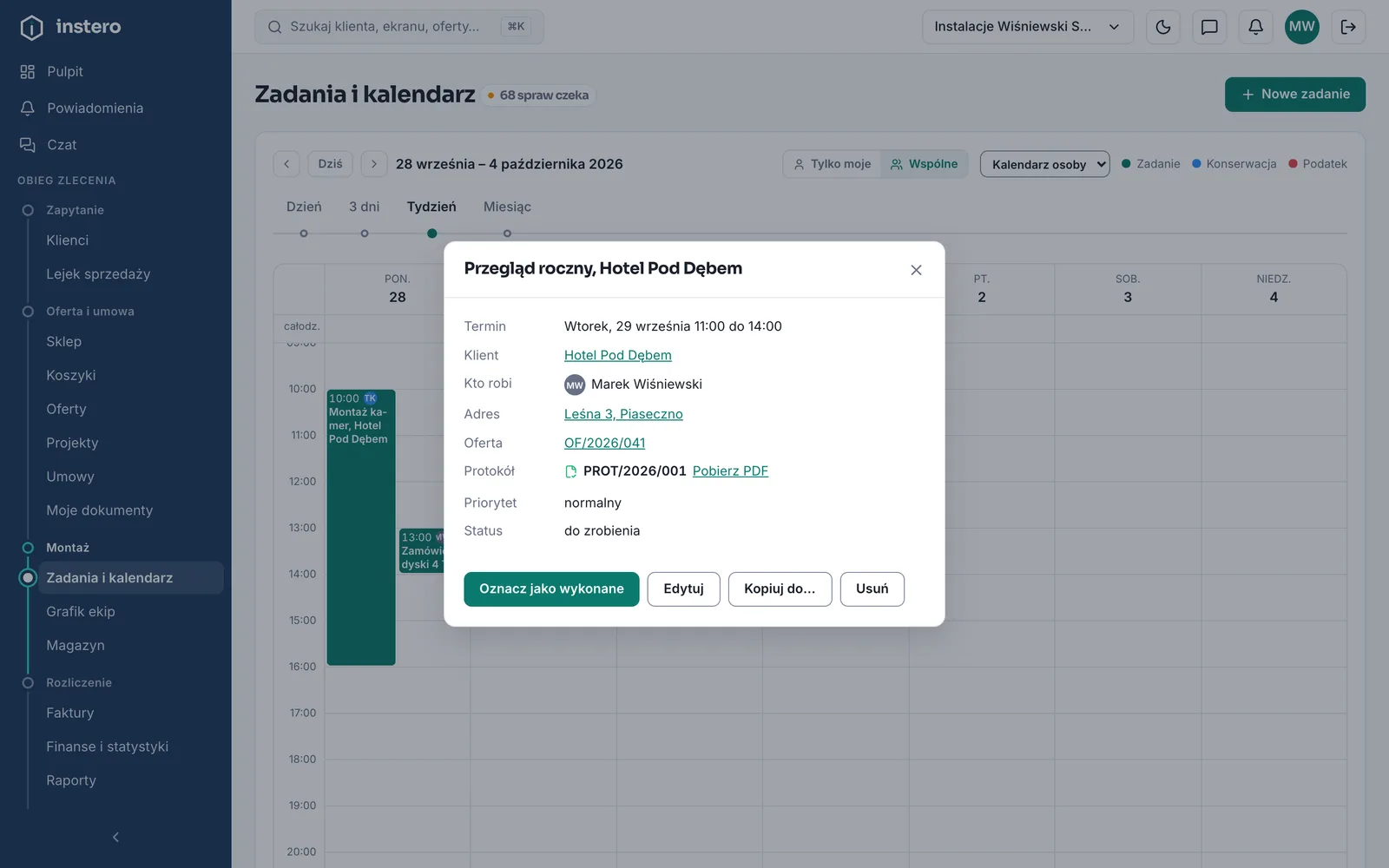This screenshot has width=1389, height=868.
Task: Click Oznacz jako wykonane button
Action: [551, 589]
